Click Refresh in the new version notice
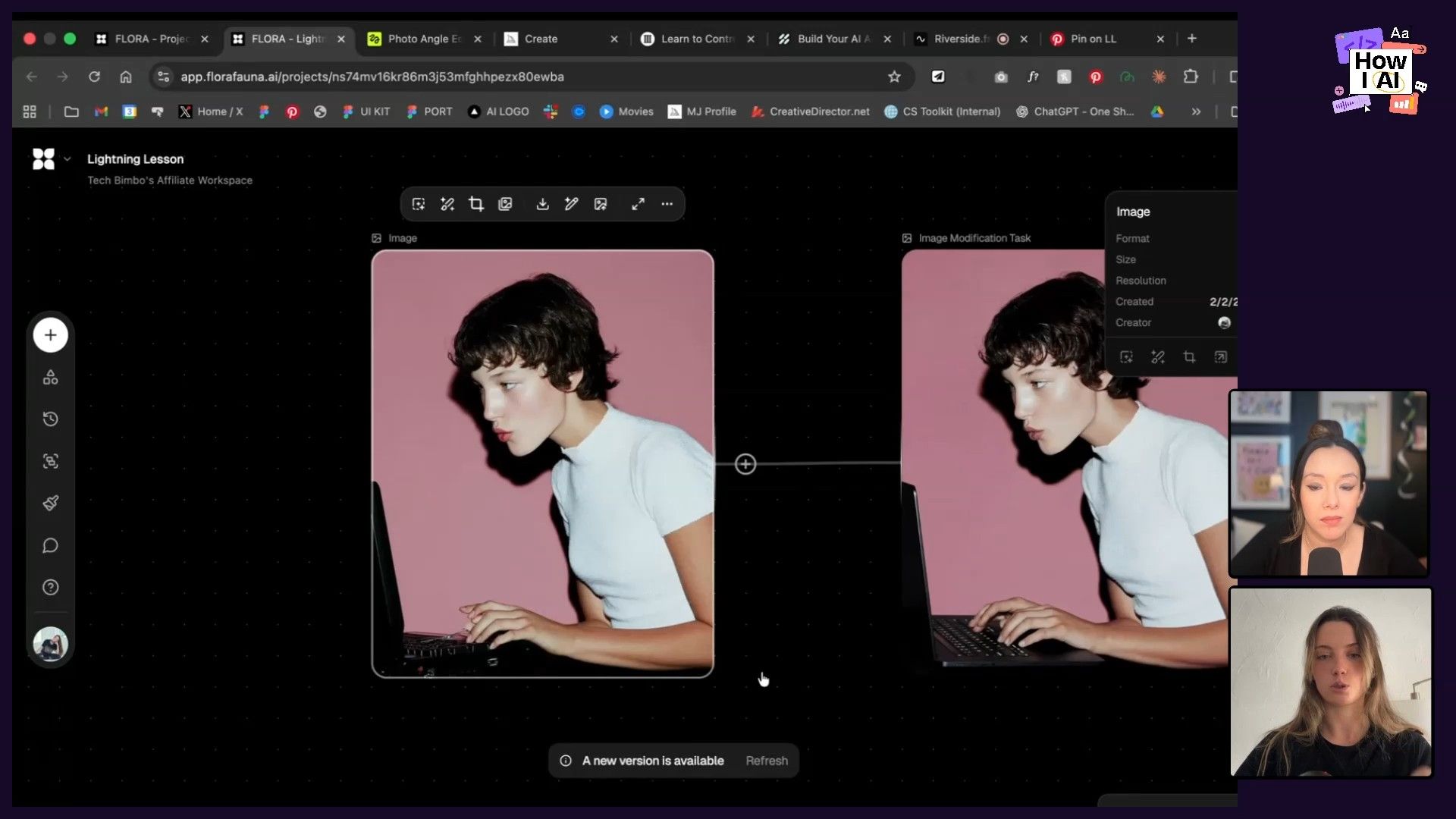The image size is (1456, 819). [x=766, y=761]
